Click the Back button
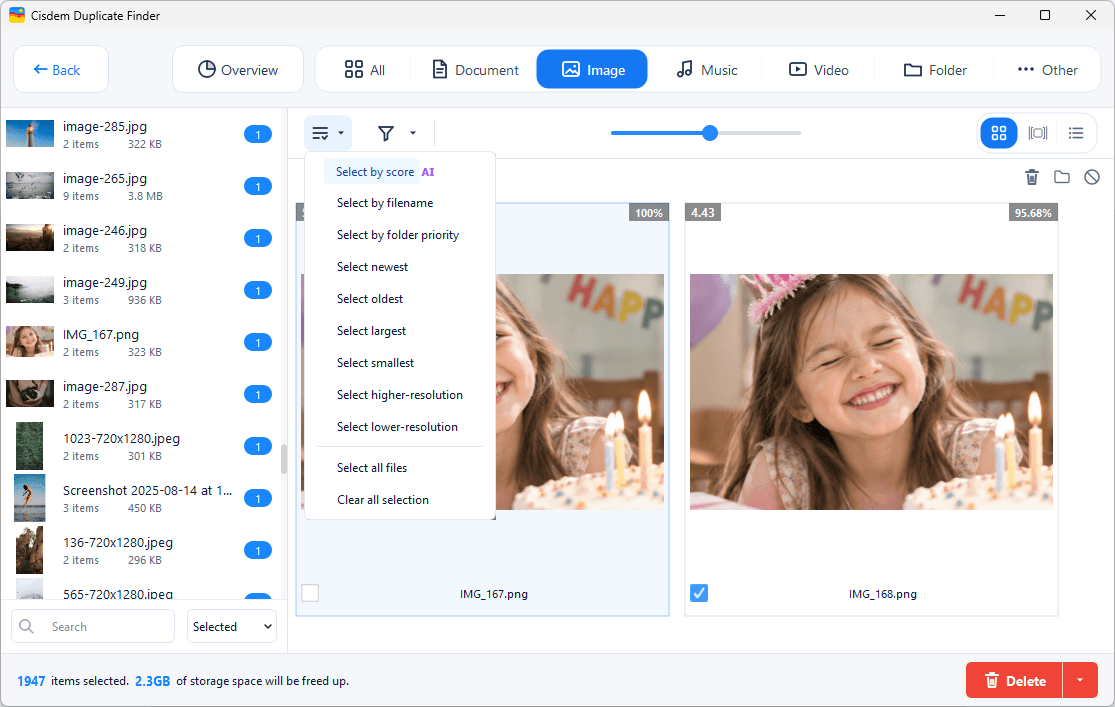The image size is (1115, 707). (60, 69)
